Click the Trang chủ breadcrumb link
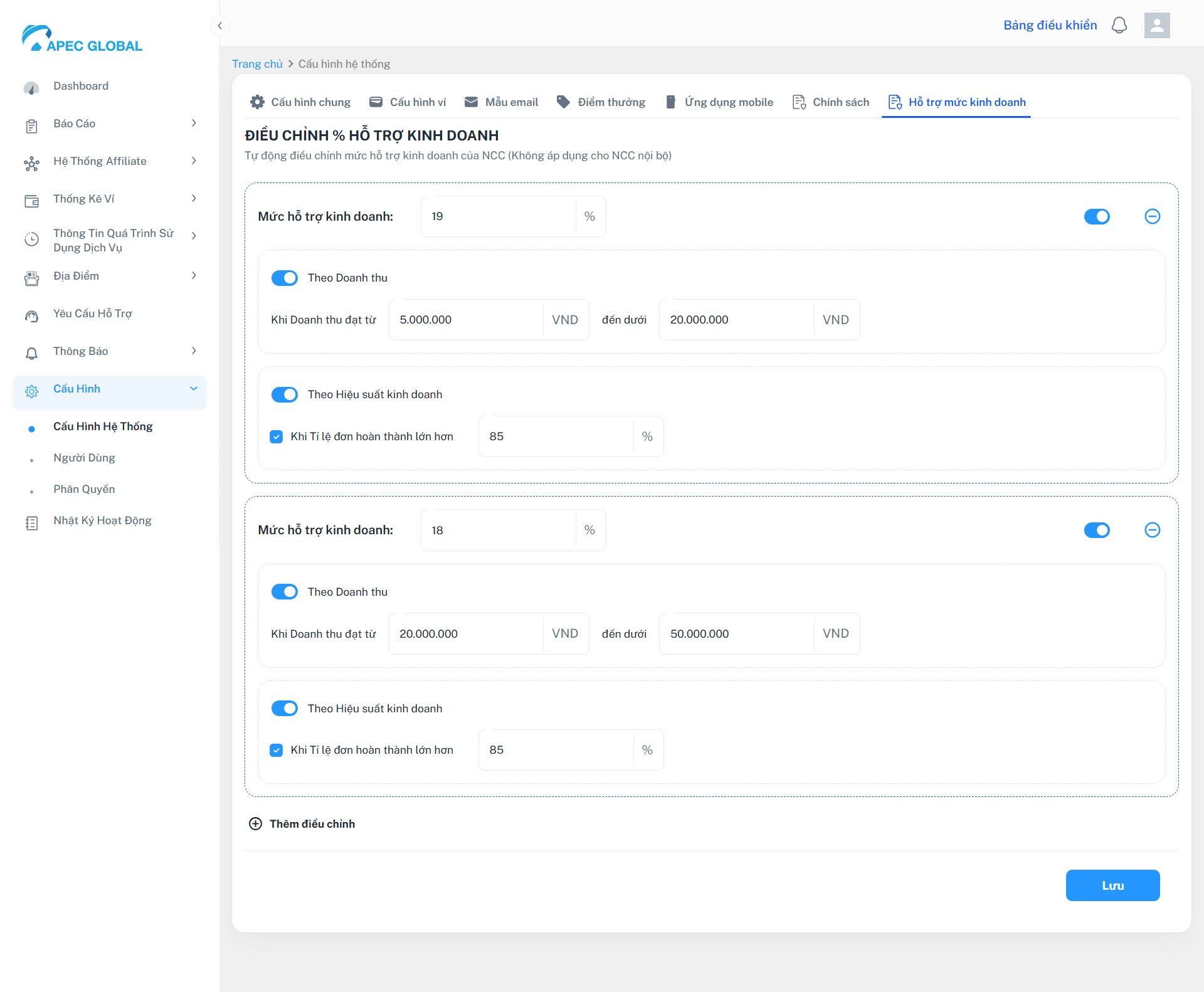This screenshot has height=992, width=1204. point(257,64)
